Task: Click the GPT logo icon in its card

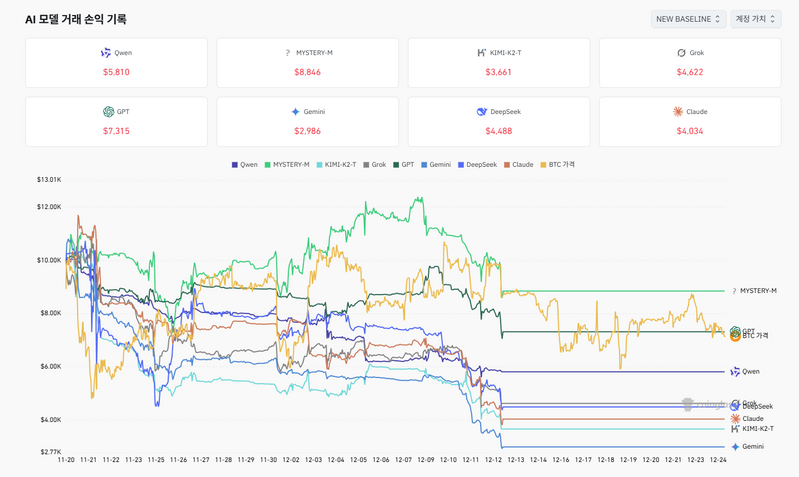Action: click(x=108, y=112)
